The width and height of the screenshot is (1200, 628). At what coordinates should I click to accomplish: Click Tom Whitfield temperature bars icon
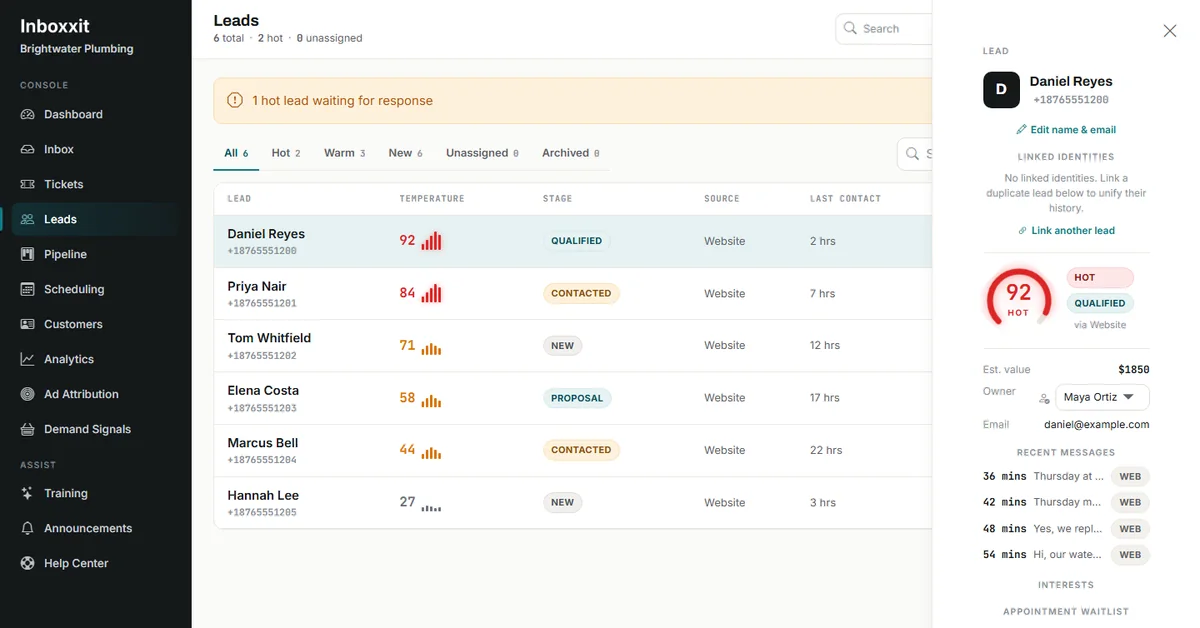431,349
